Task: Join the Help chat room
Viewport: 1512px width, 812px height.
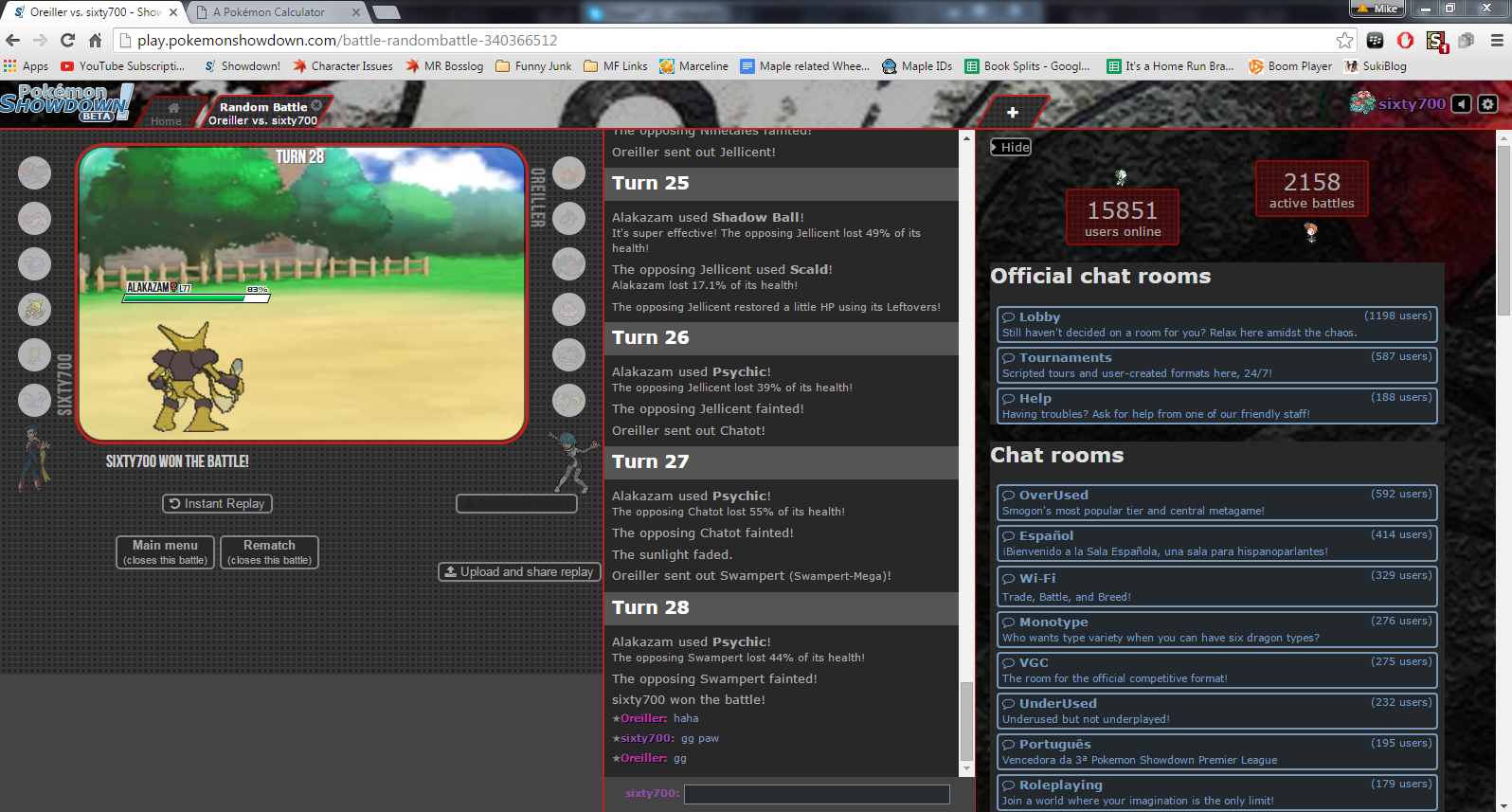Action: [x=1216, y=406]
